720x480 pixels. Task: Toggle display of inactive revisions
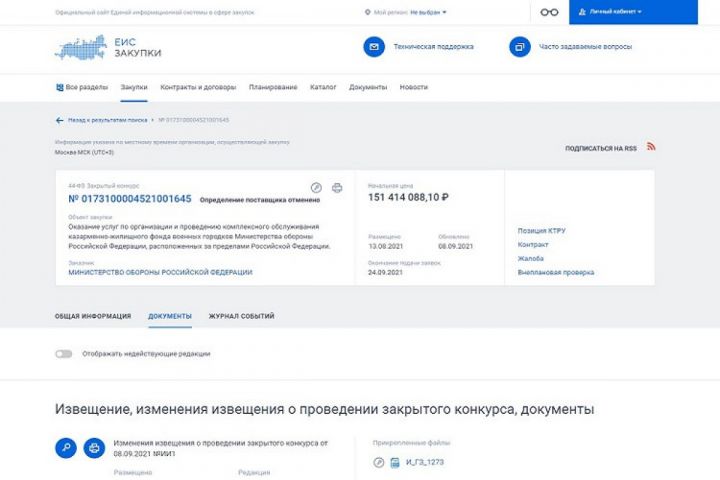pos(64,353)
